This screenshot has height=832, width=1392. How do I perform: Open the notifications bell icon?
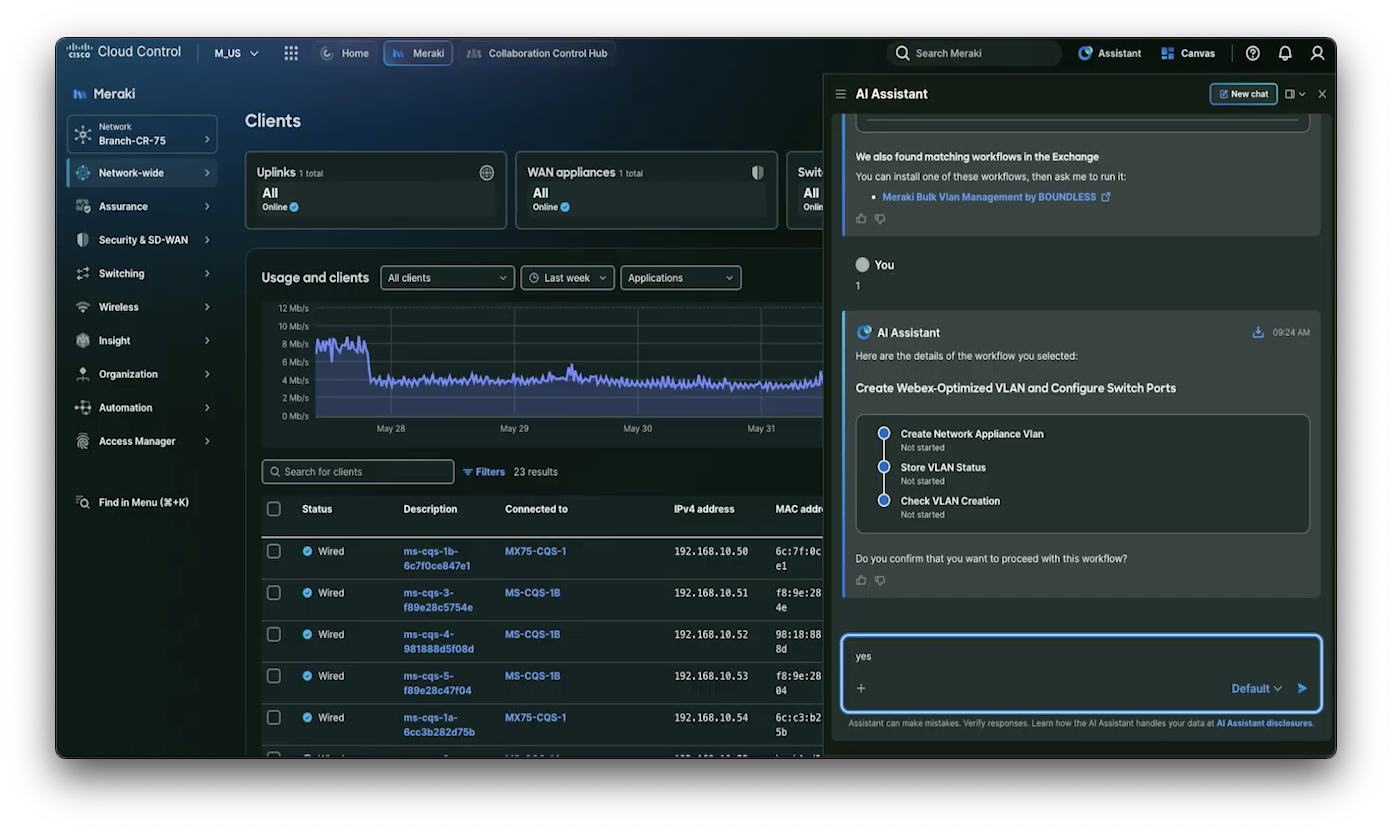(x=1285, y=53)
